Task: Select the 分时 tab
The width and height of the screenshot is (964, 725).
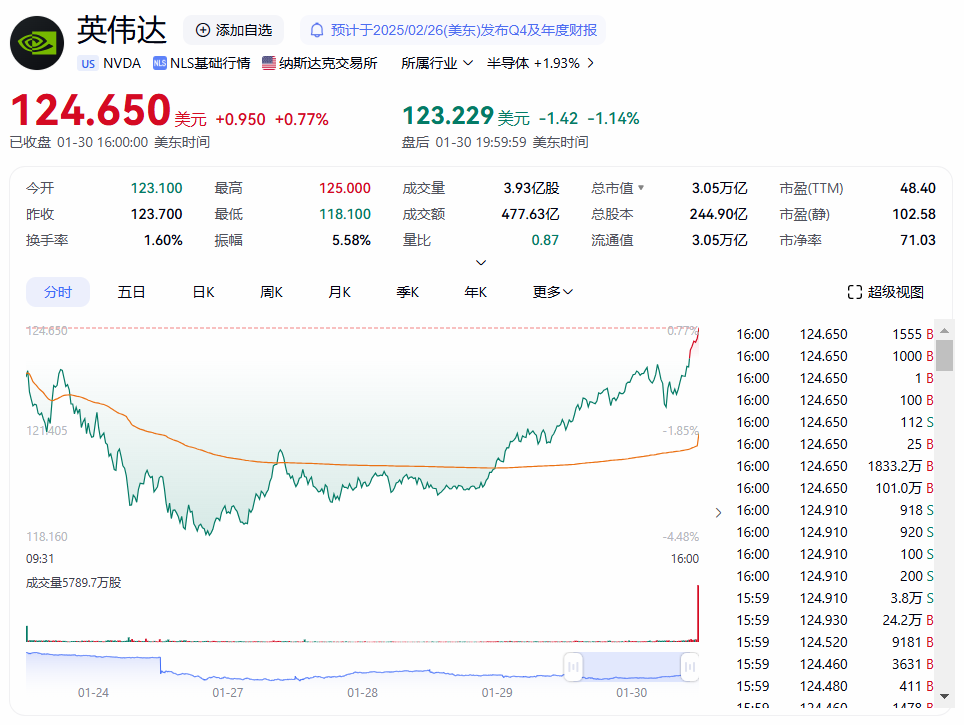Action: point(58,292)
